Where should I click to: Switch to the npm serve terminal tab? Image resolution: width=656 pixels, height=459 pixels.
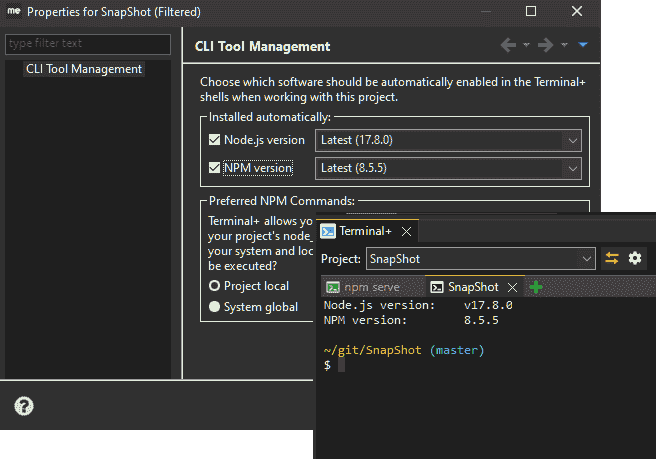[372, 287]
